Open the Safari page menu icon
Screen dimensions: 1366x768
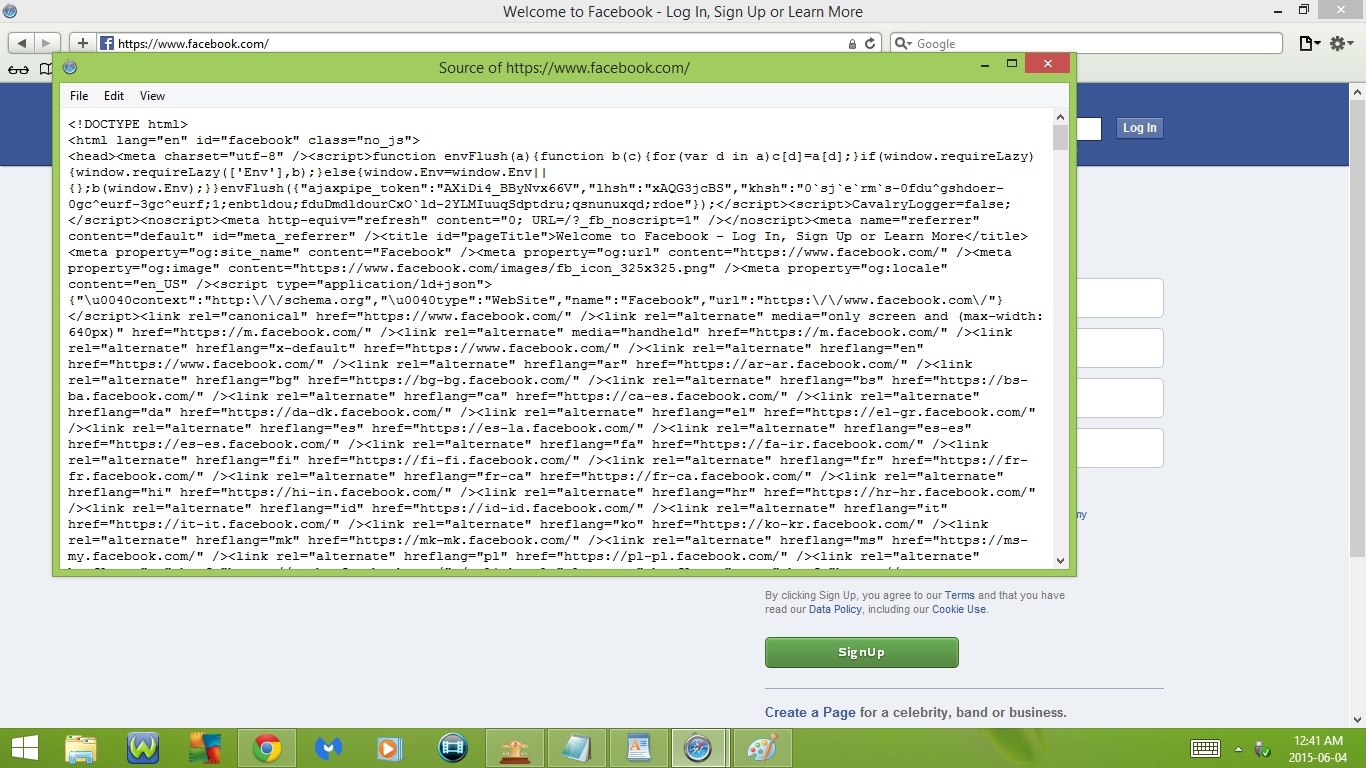(x=1309, y=44)
